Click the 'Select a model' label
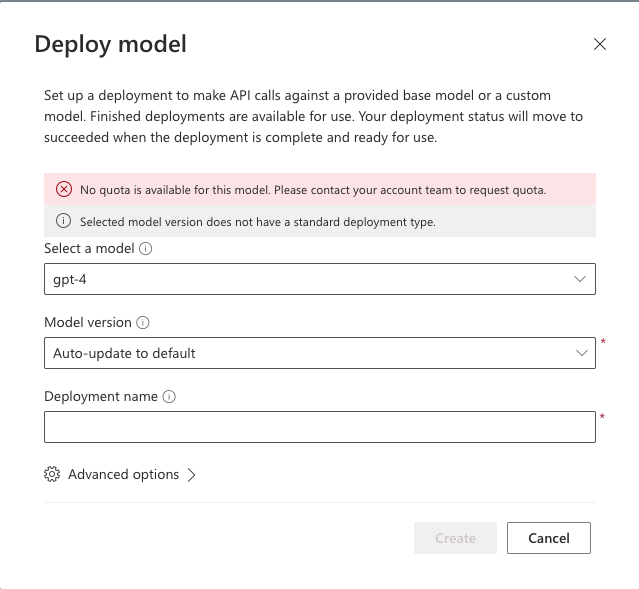This screenshot has width=639, height=589. click(89, 249)
